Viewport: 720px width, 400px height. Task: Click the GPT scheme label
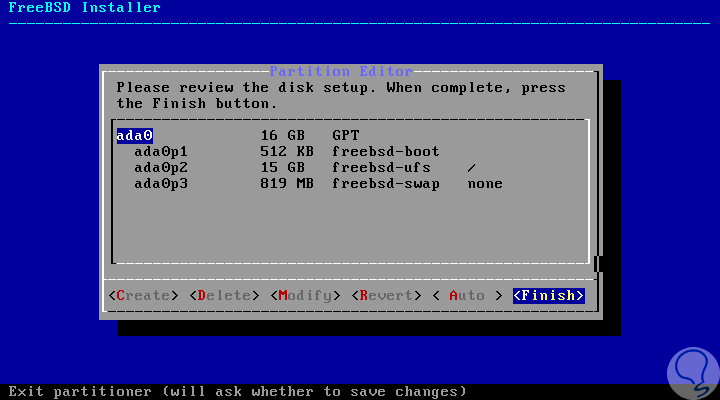346,135
